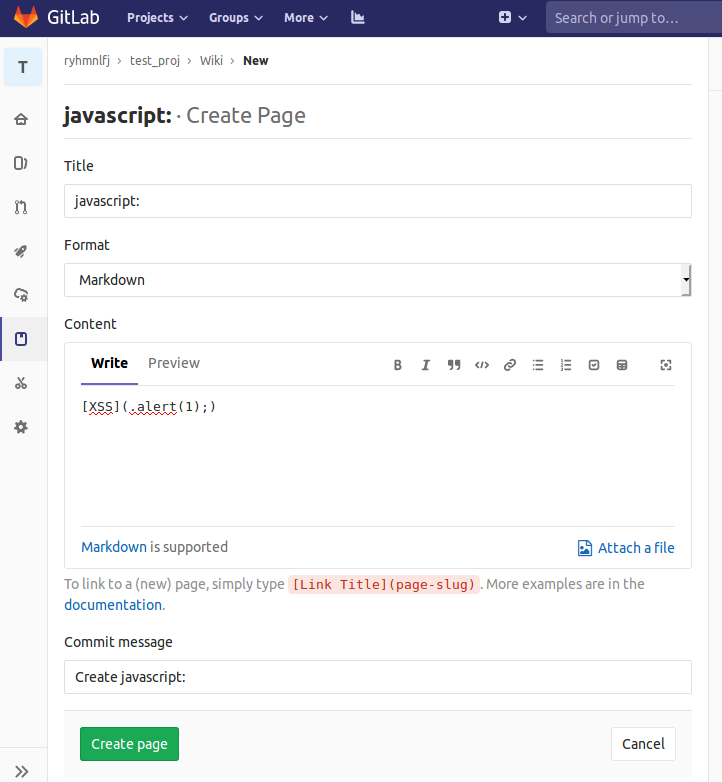722x782 pixels.
Task: Open the Format dropdown showing Markdown
Action: (377, 280)
